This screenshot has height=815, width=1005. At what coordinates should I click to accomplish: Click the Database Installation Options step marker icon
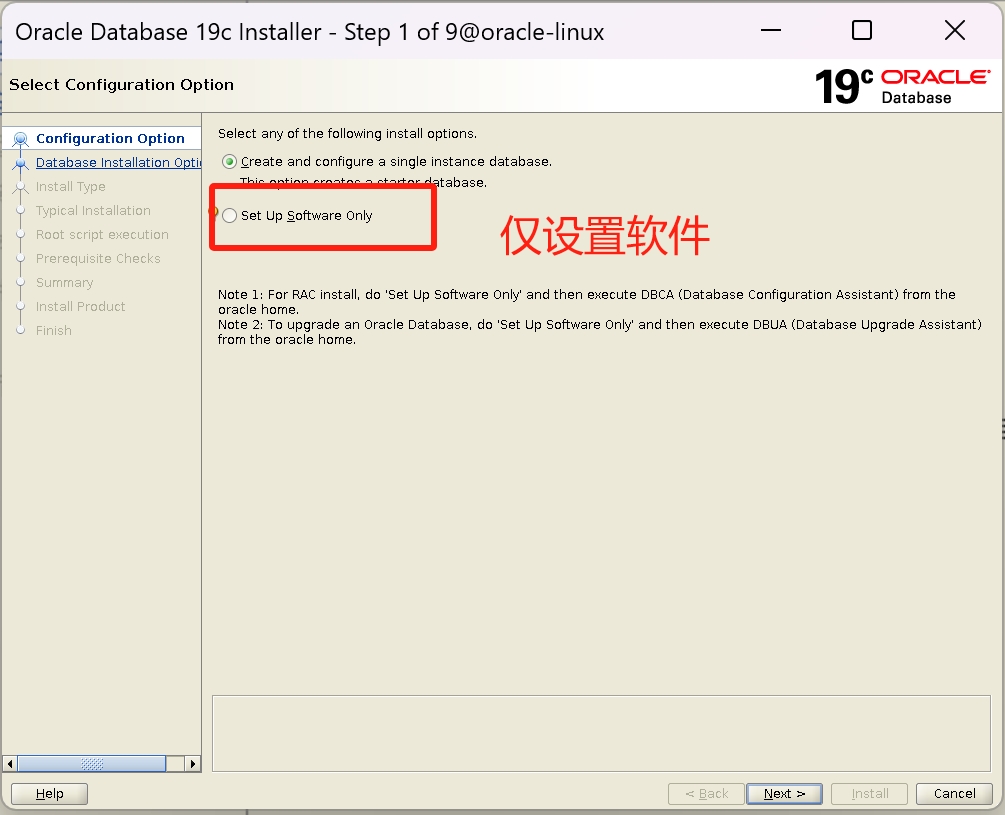pos(21,163)
